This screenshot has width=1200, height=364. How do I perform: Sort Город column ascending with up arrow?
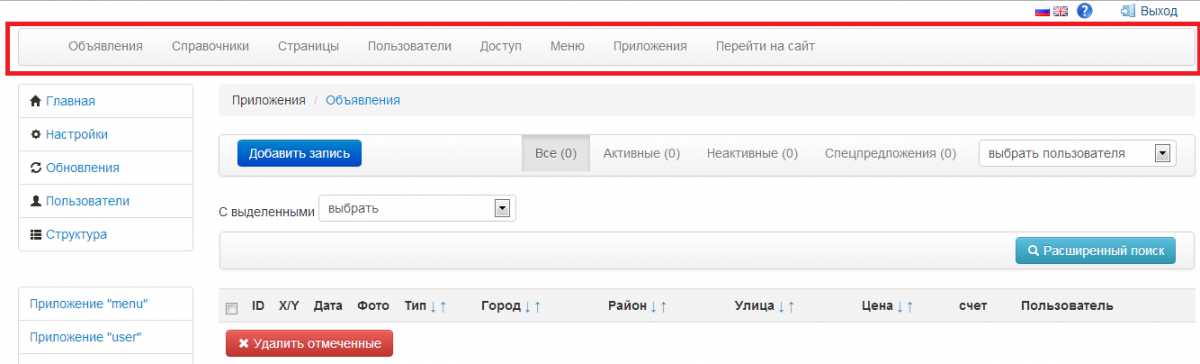(x=537, y=306)
